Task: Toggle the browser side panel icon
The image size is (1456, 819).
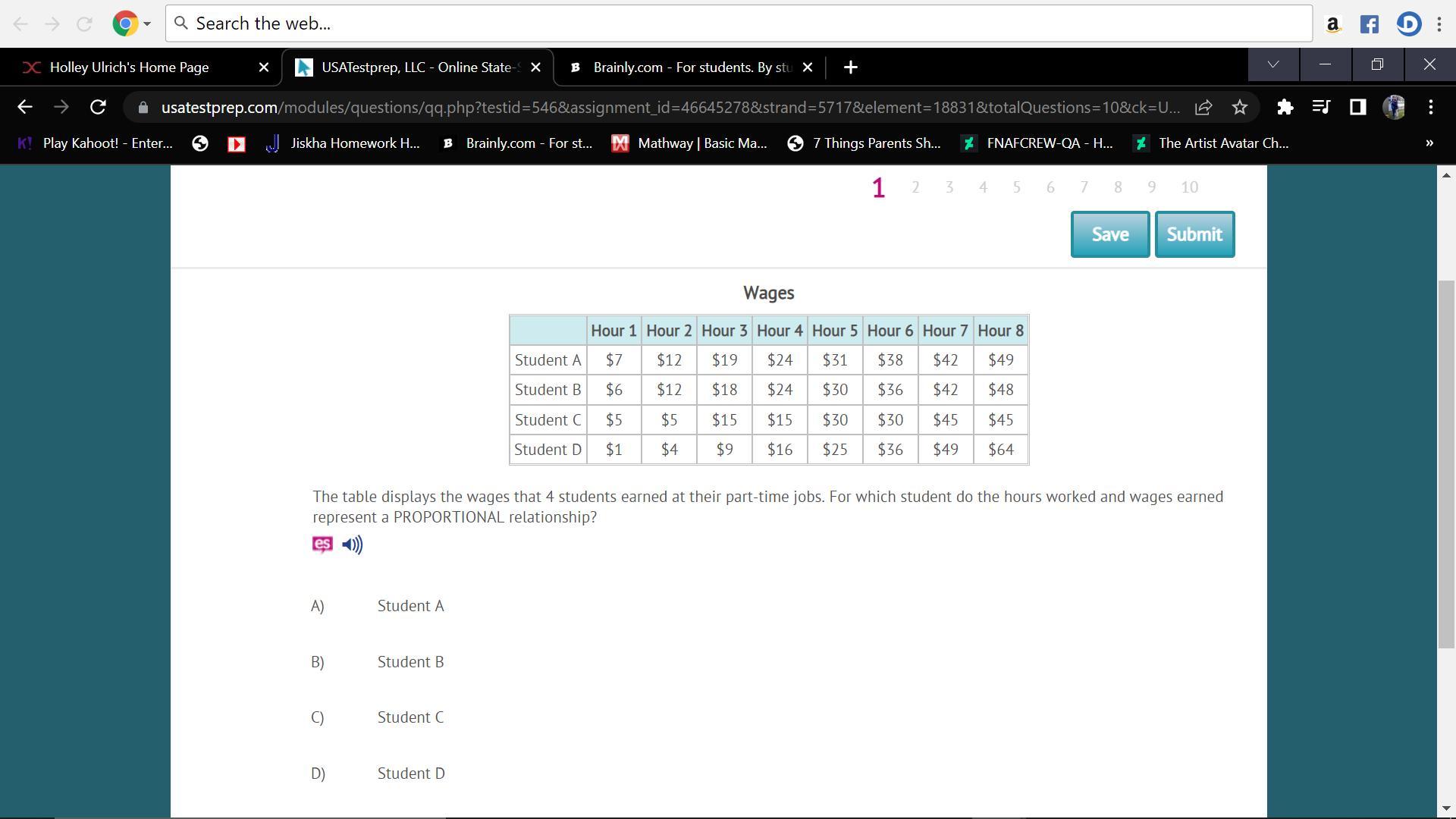Action: pos(1357,107)
